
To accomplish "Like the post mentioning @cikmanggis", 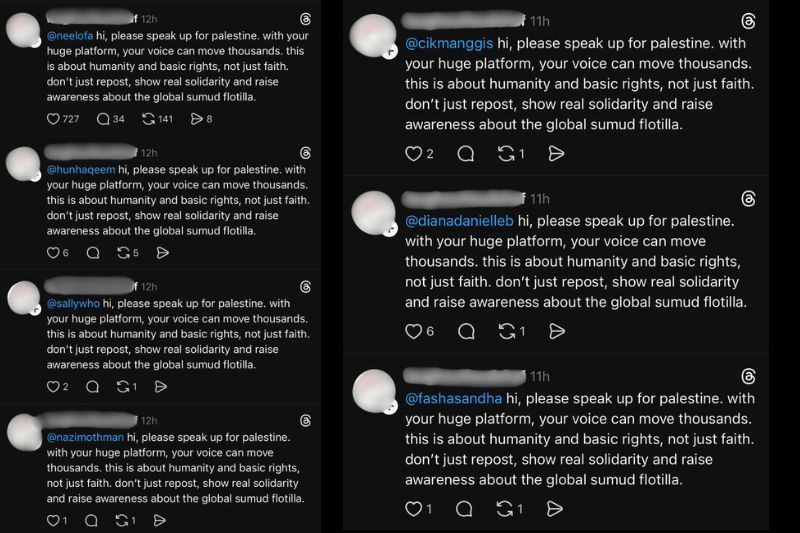I will (x=413, y=153).
